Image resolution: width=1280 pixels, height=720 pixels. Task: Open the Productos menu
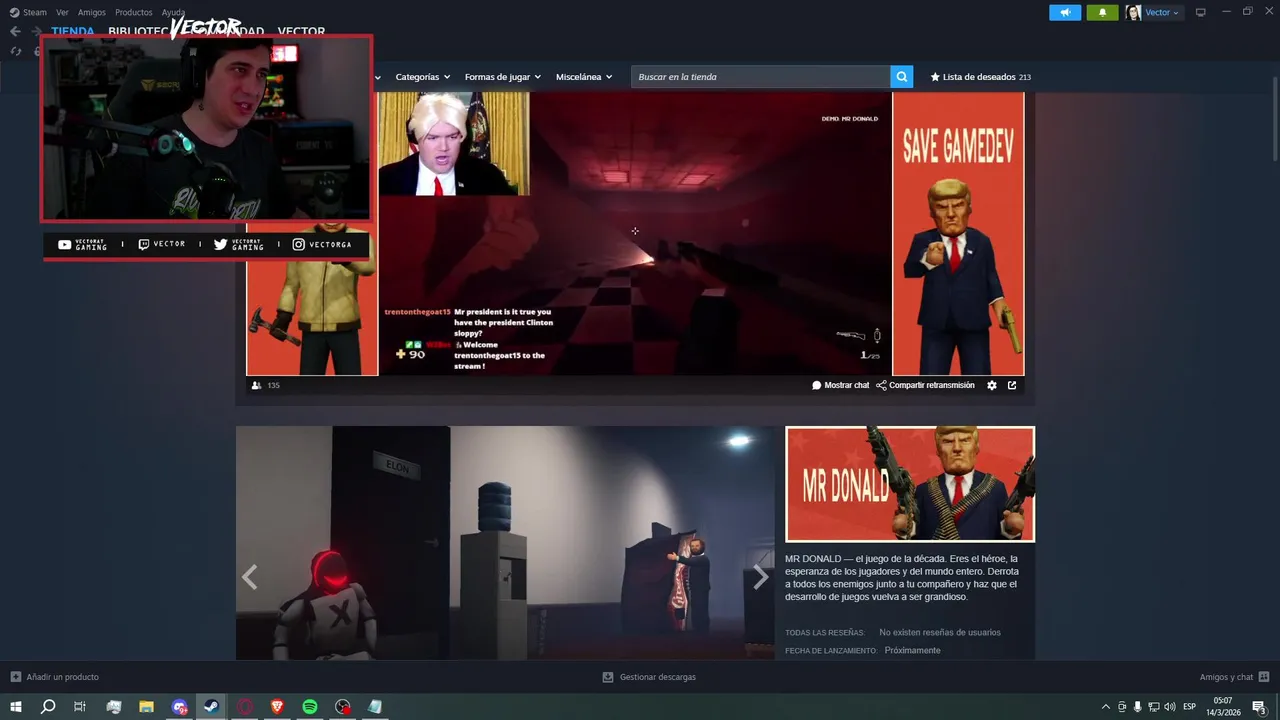click(134, 12)
